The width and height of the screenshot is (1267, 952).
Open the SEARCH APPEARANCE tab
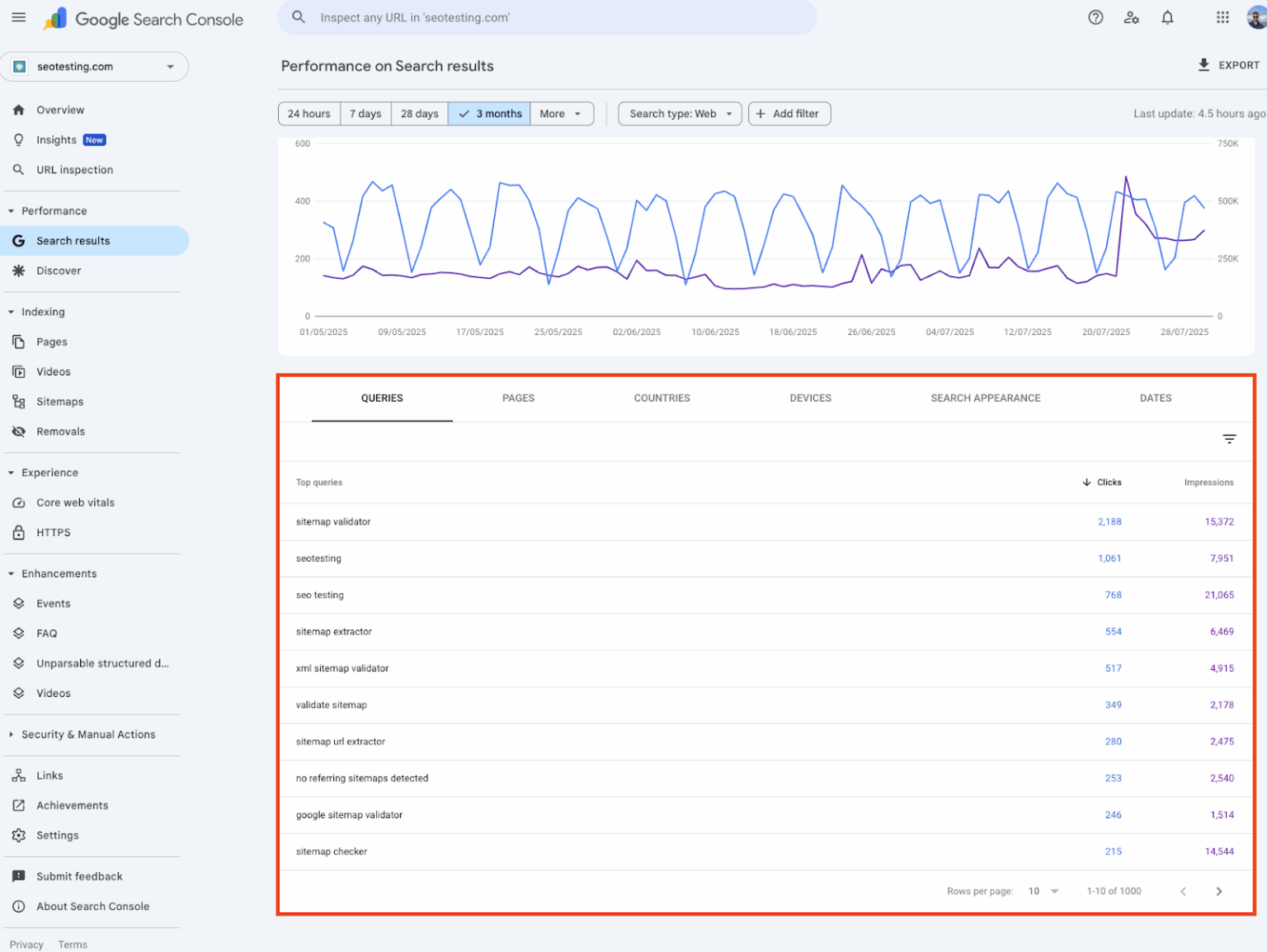pos(985,398)
